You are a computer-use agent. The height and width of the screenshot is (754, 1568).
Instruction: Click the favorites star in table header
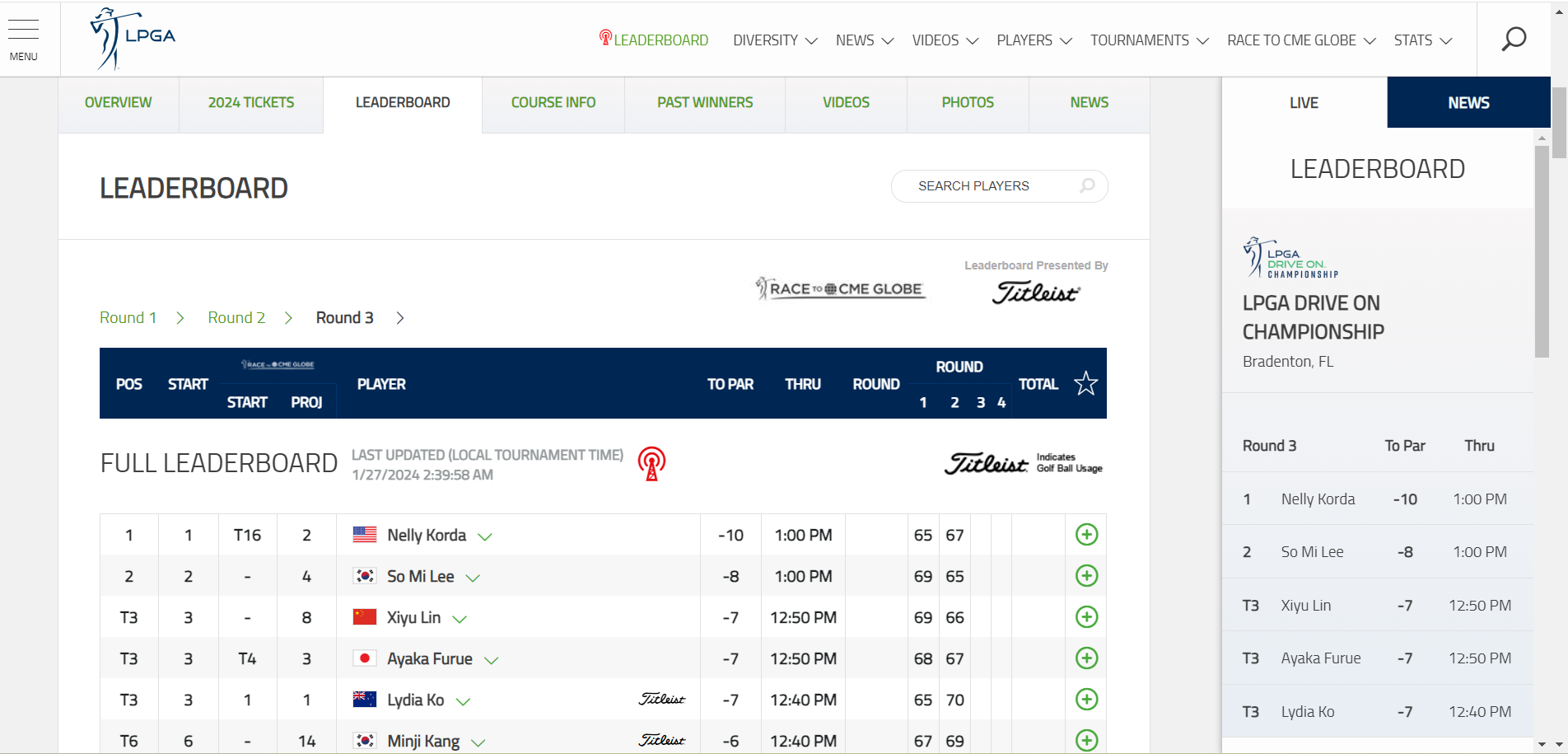tap(1085, 383)
